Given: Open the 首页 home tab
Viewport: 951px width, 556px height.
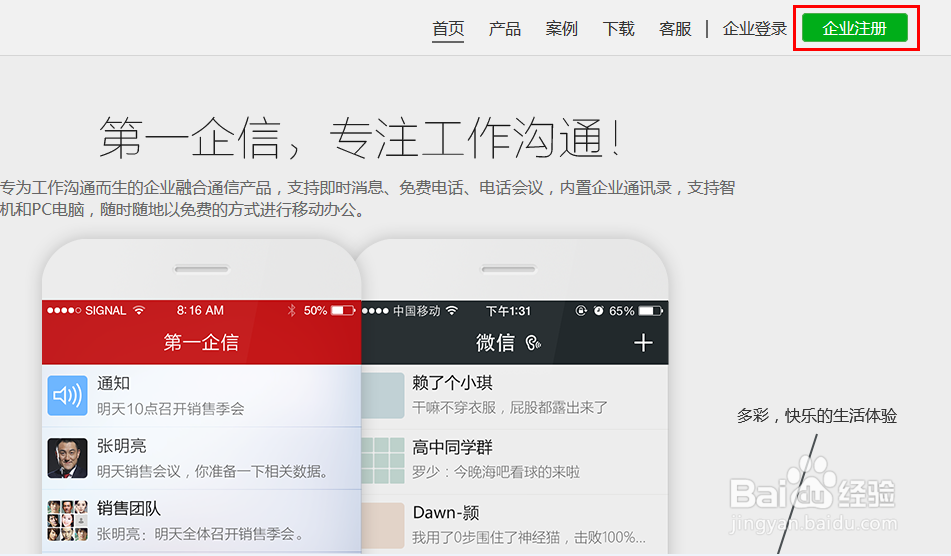Looking at the screenshot, I should coord(448,28).
